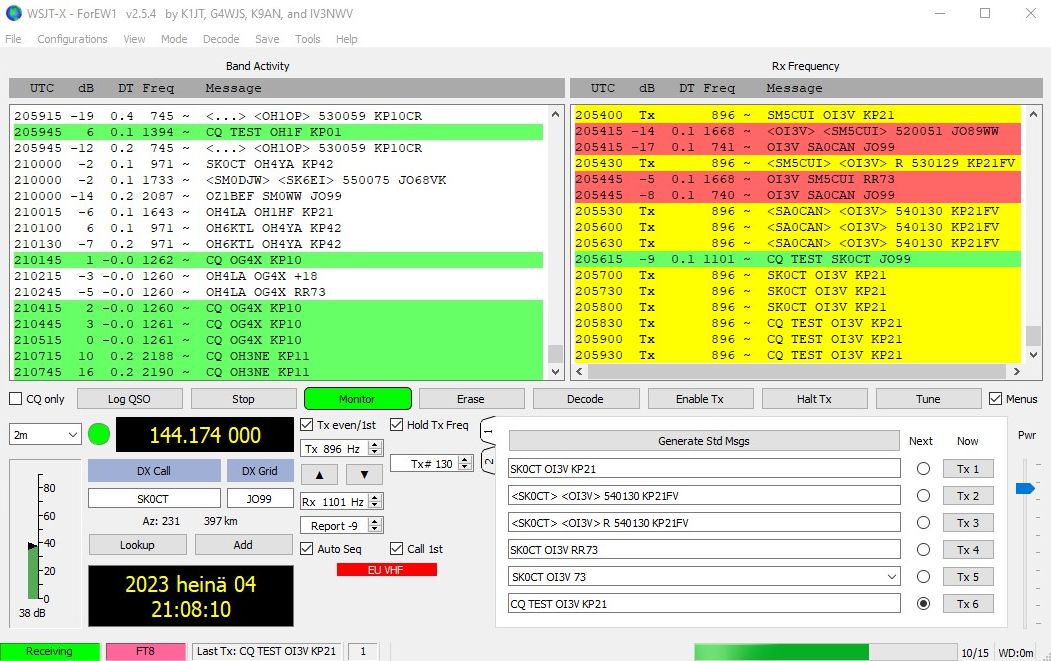Click the Halt Tx button
1051x661 pixels.
pos(814,399)
